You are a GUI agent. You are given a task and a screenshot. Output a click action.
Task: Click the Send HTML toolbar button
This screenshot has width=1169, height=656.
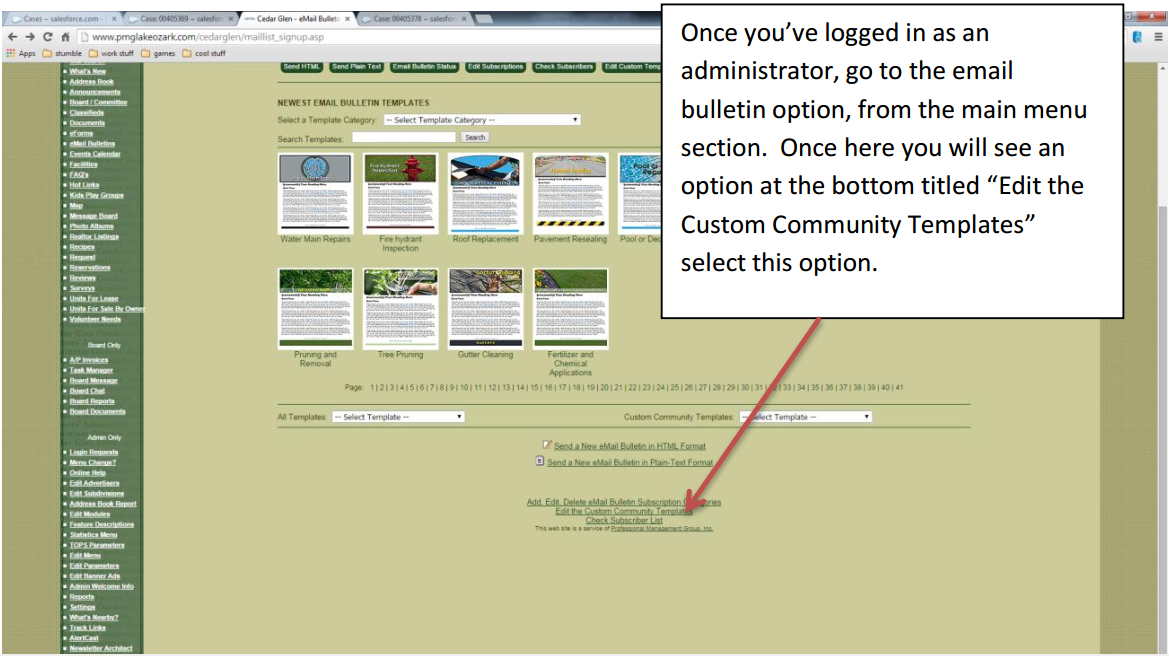[x=301, y=67]
